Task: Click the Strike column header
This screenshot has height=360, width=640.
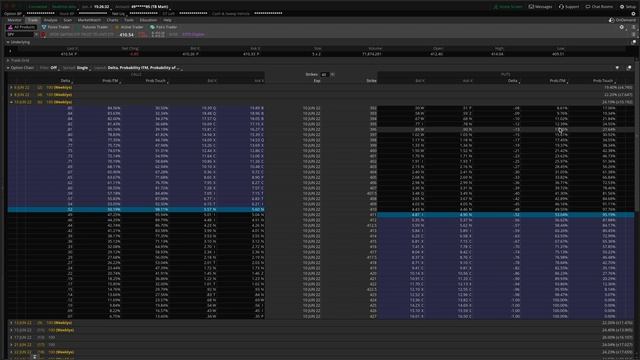Action: pos(371,81)
